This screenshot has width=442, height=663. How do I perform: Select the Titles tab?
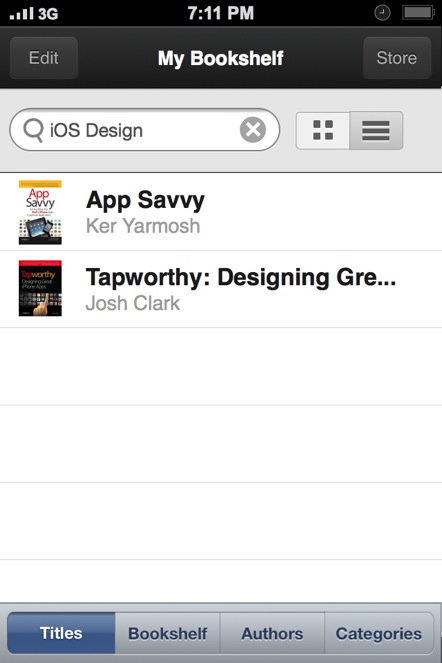[x=61, y=633]
